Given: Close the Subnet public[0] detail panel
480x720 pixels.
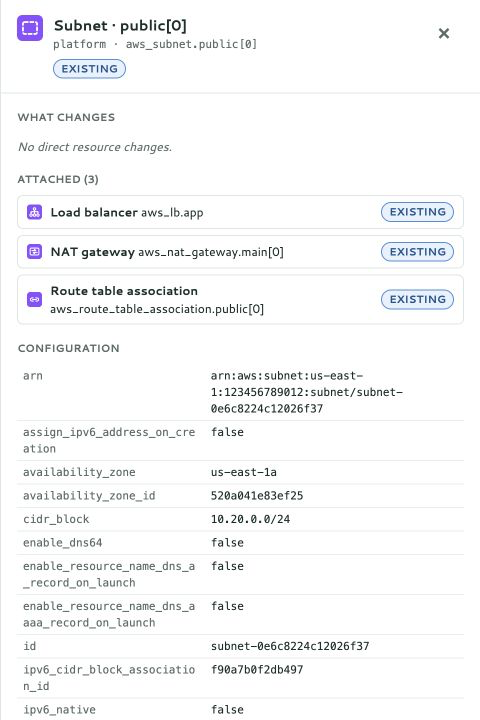Looking at the screenshot, I should click(x=444, y=33).
